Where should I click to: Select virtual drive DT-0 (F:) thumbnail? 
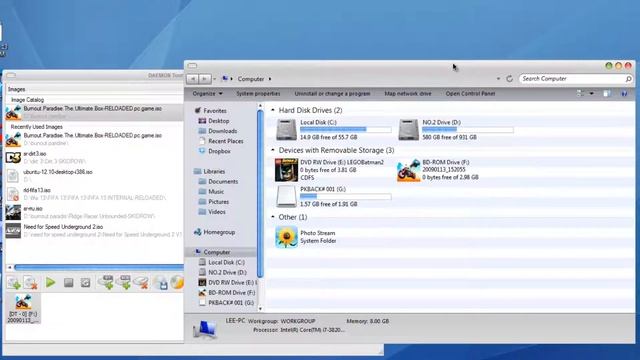pos(23,309)
